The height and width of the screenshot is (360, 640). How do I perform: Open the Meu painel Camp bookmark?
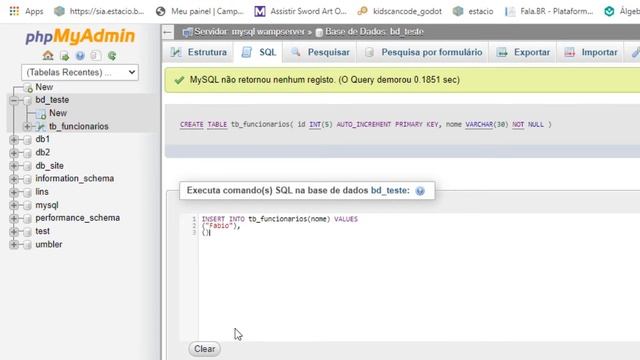pos(200,11)
